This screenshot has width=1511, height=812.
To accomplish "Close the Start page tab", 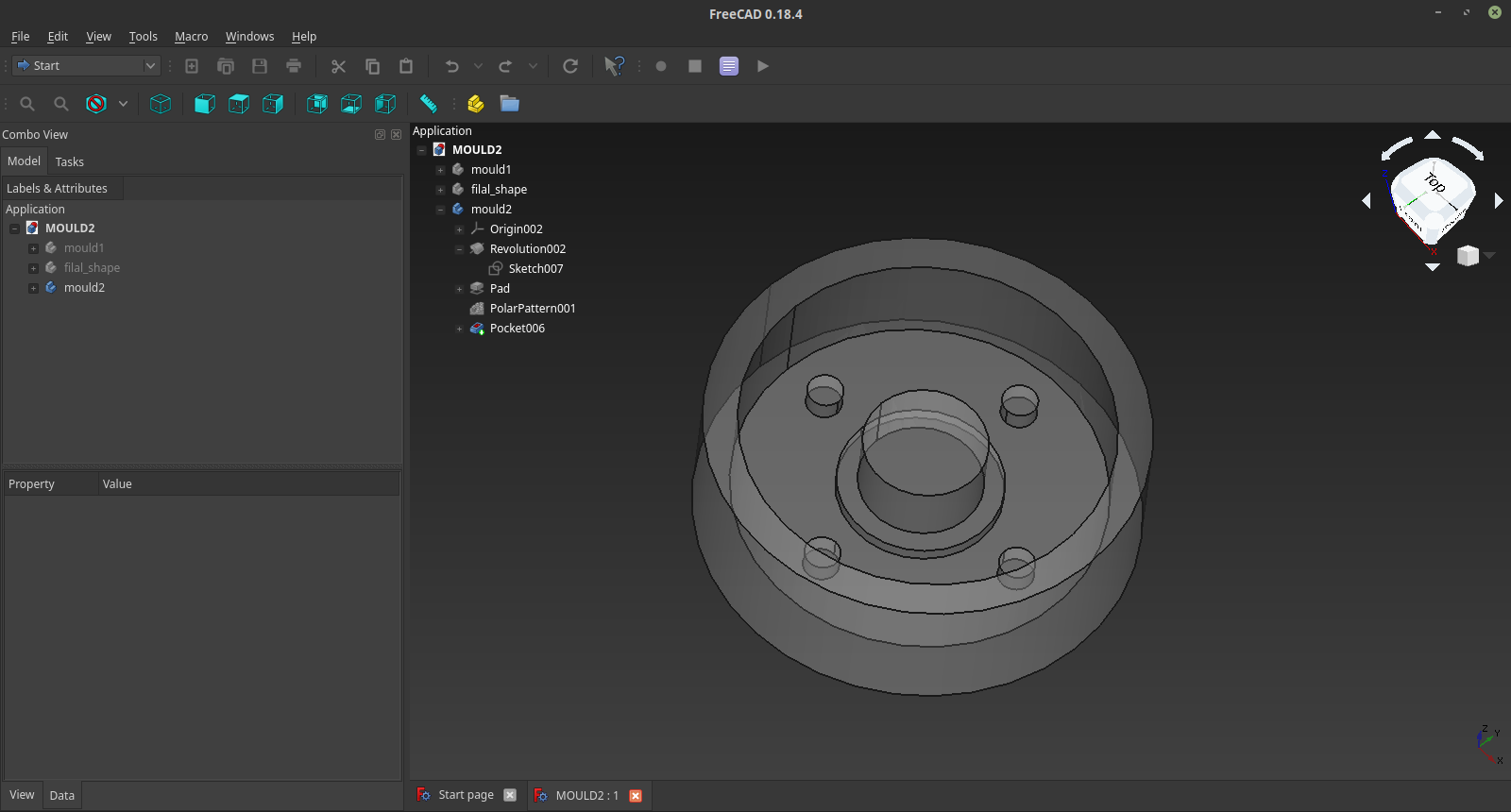I will tap(510, 795).
